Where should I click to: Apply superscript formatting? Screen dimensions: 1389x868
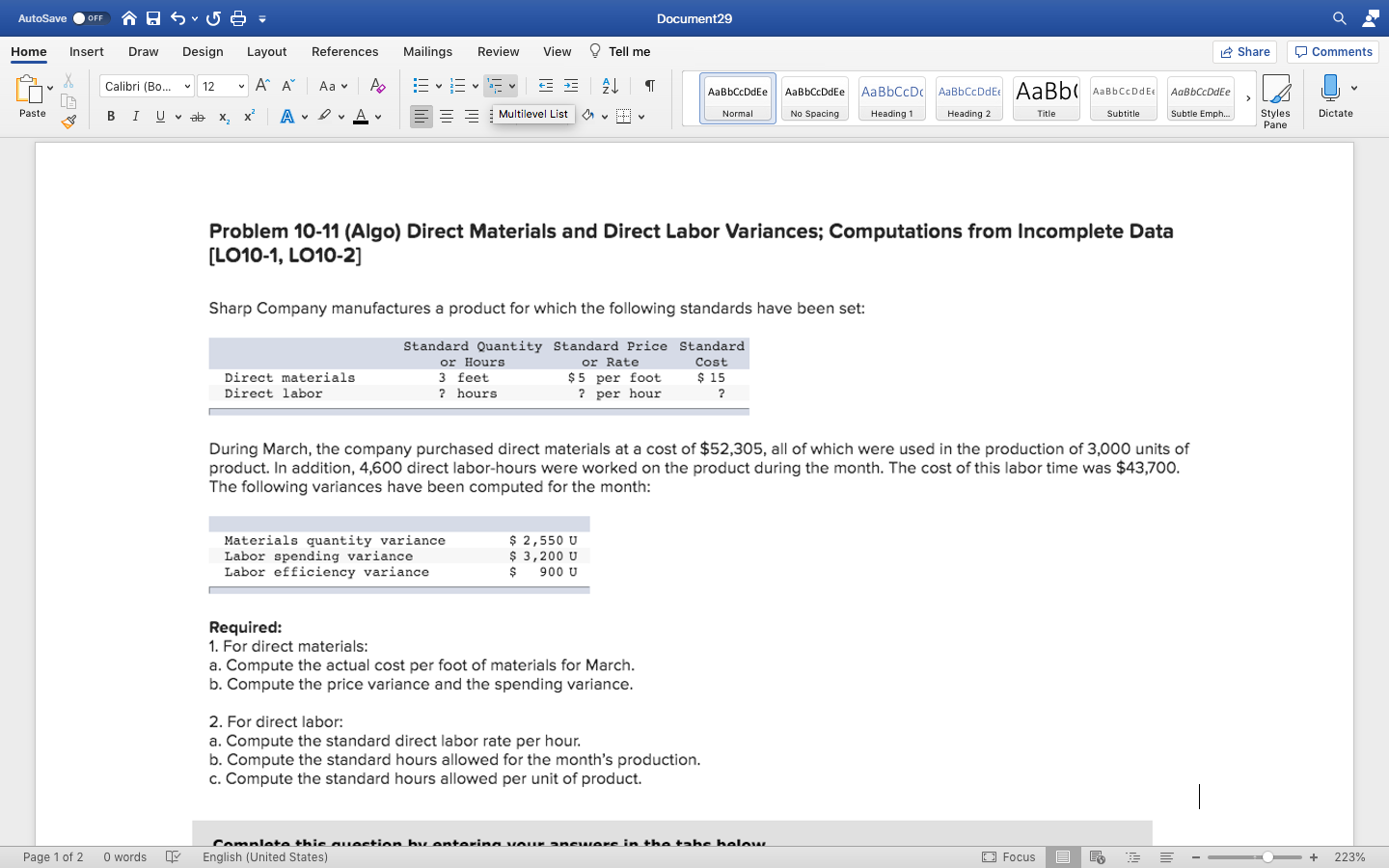(x=249, y=117)
